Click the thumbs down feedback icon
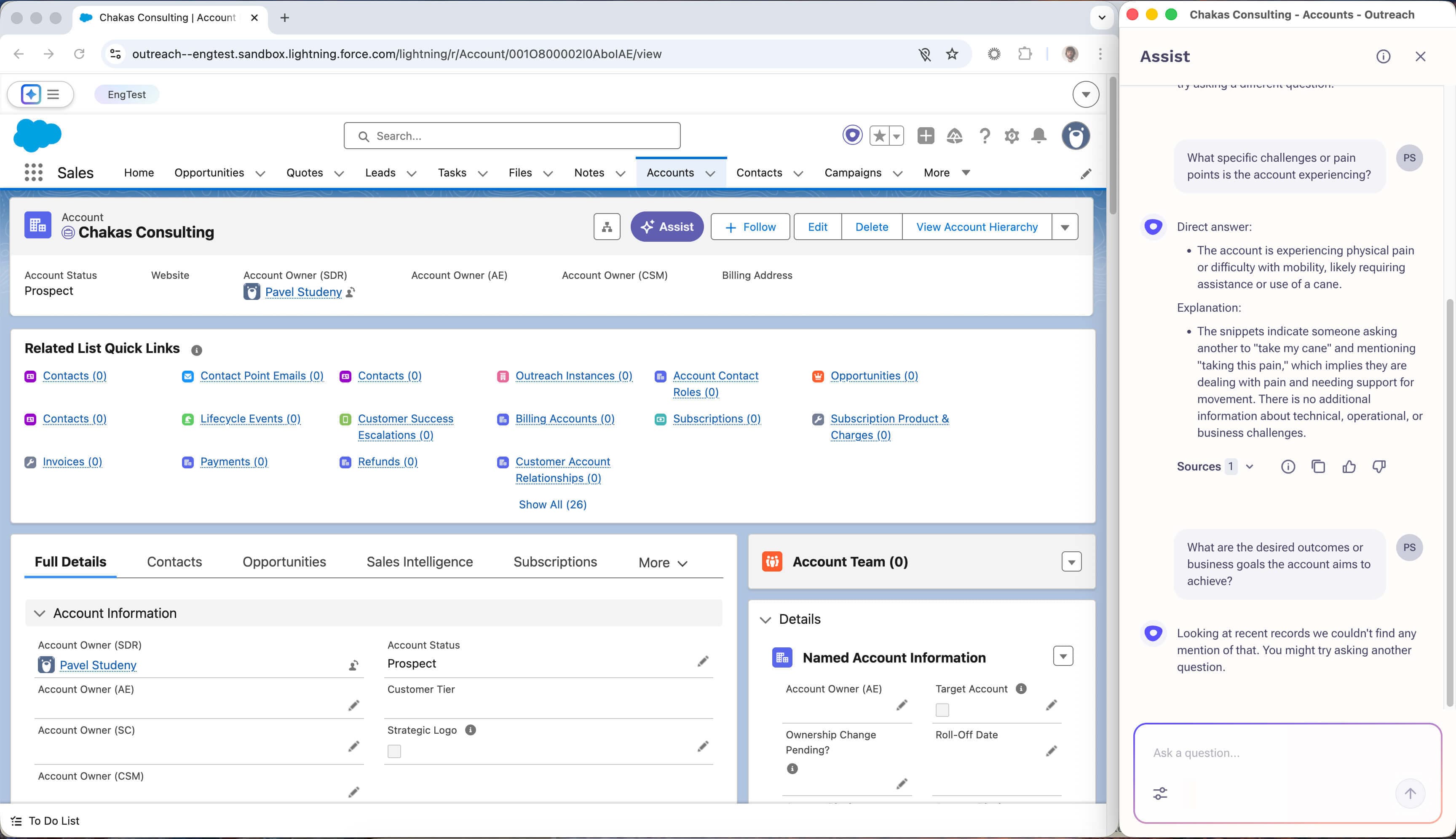The height and width of the screenshot is (839, 1456). click(1379, 467)
